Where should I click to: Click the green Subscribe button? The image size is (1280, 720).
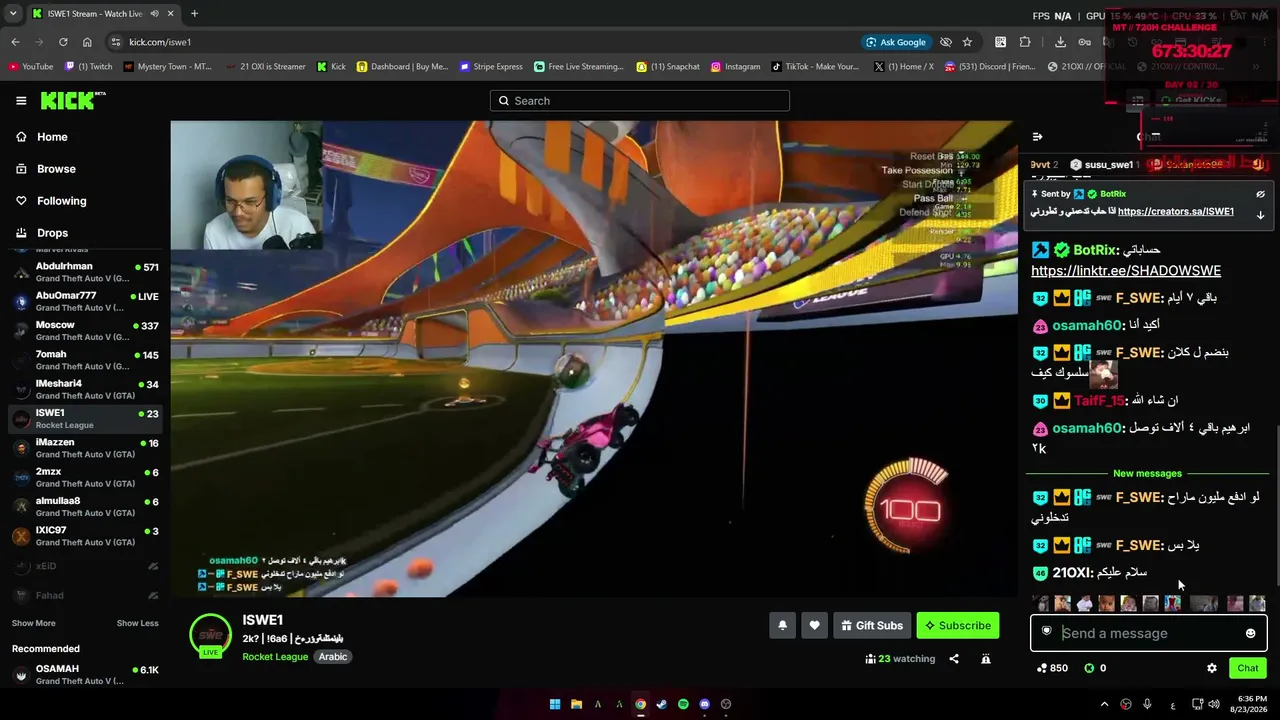click(x=958, y=625)
